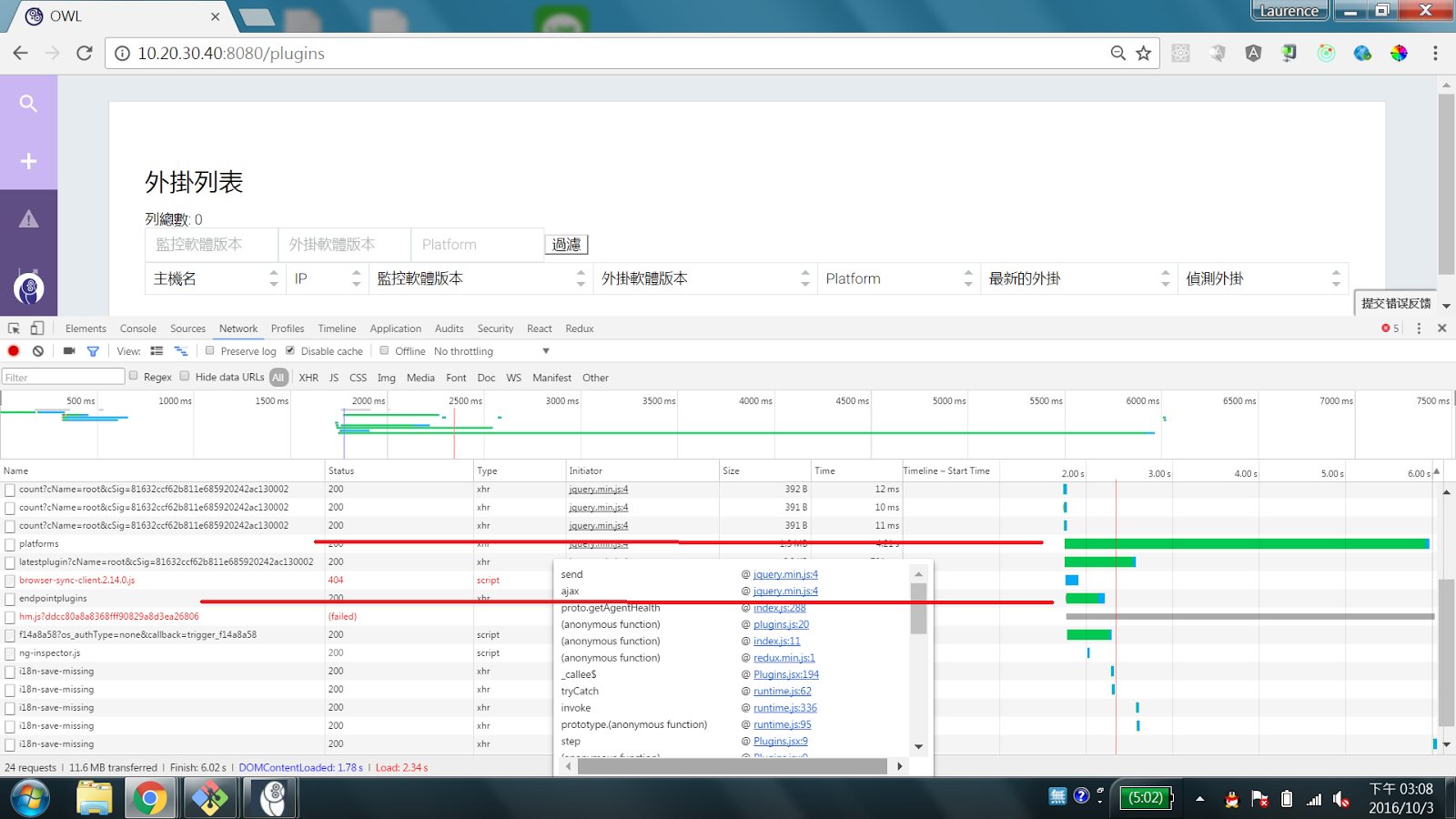Switch to Elements tab
The image size is (1456, 819).
click(86, 329)
